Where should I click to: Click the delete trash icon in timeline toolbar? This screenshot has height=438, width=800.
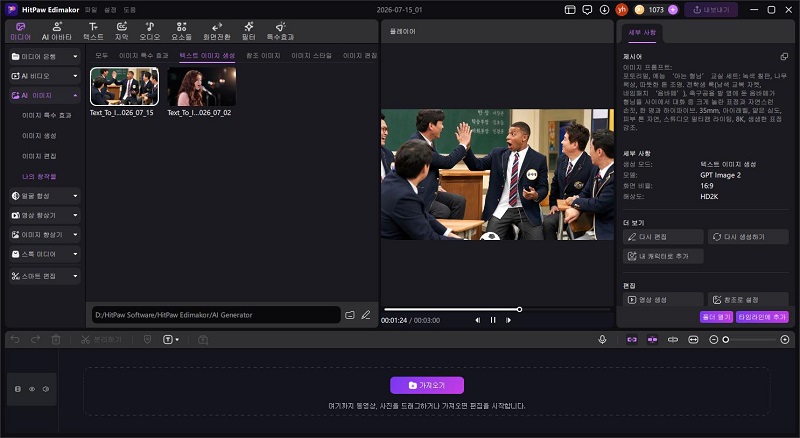(x=56, y=339)
